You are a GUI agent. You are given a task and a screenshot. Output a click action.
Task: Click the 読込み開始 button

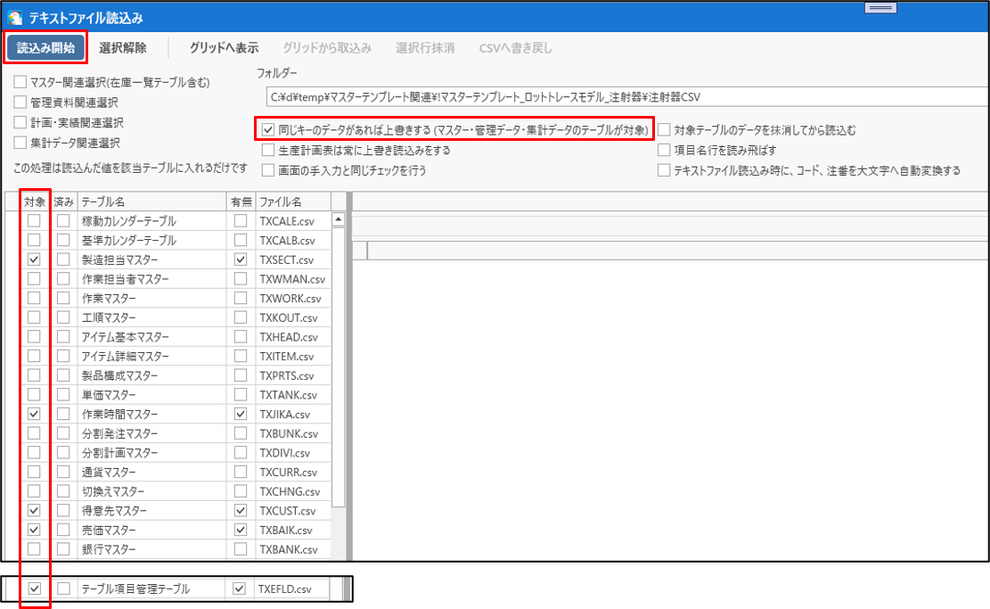45,48
